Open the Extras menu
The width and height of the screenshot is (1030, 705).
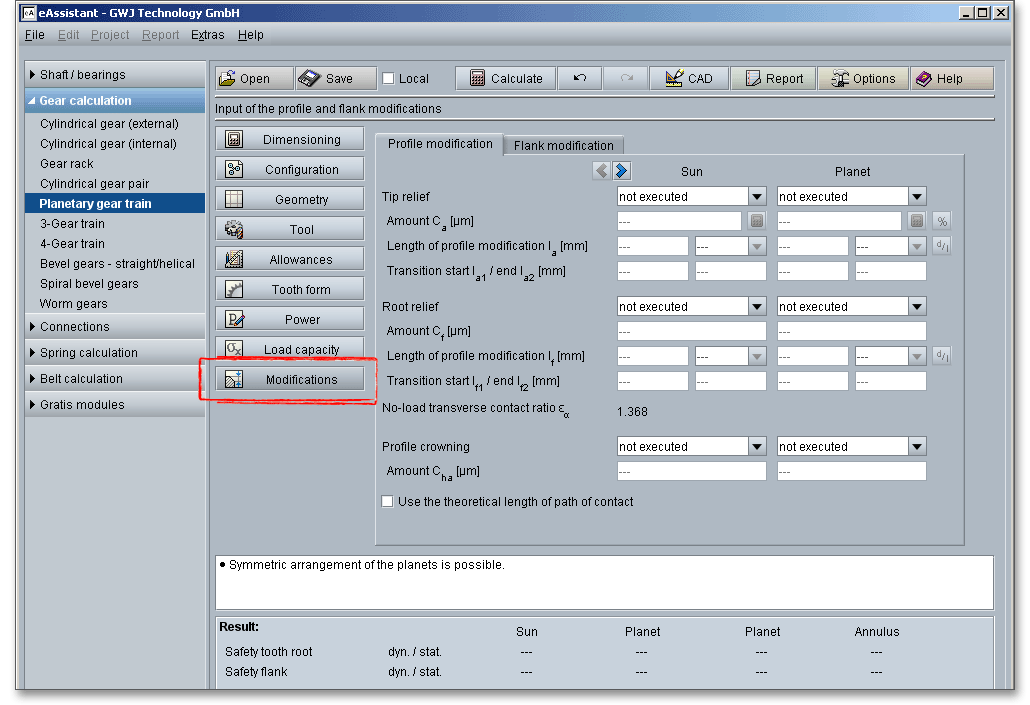(x=208, y=35)
